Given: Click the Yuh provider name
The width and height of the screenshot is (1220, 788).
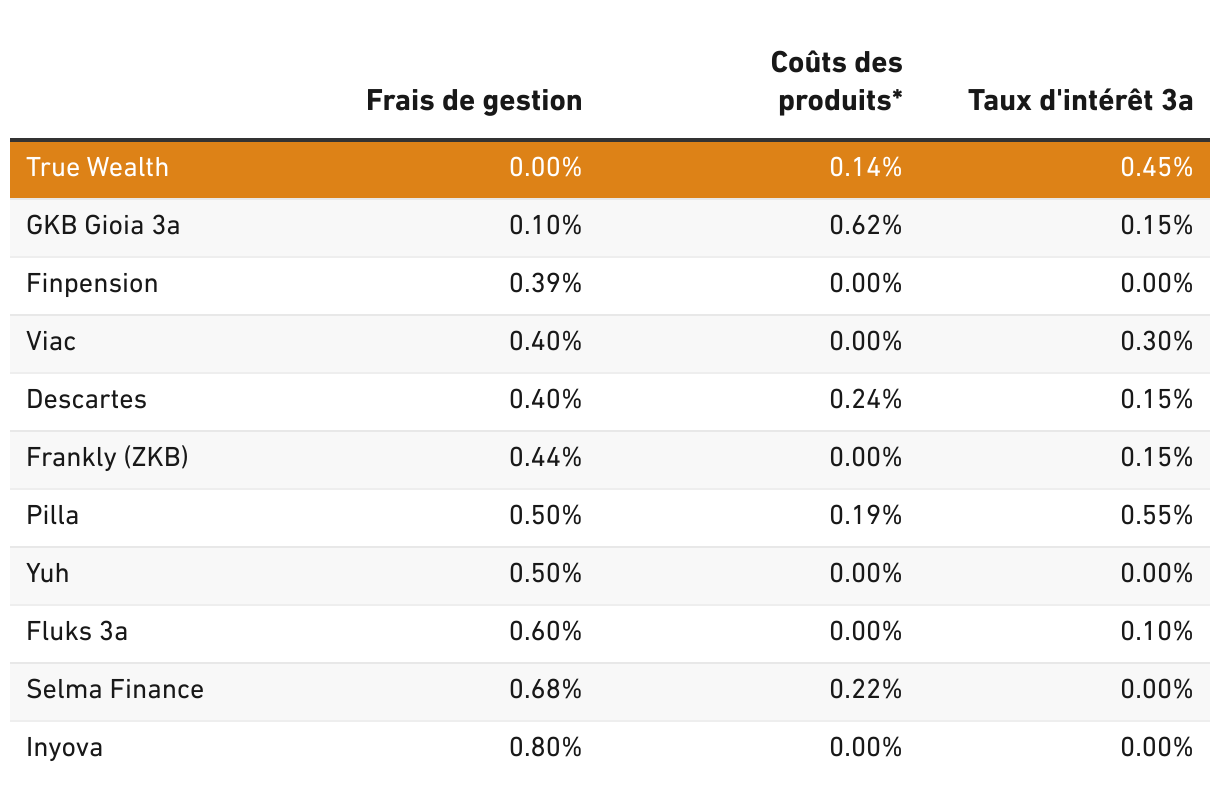Looking at the screenshot, I should (x=48, y=573).
